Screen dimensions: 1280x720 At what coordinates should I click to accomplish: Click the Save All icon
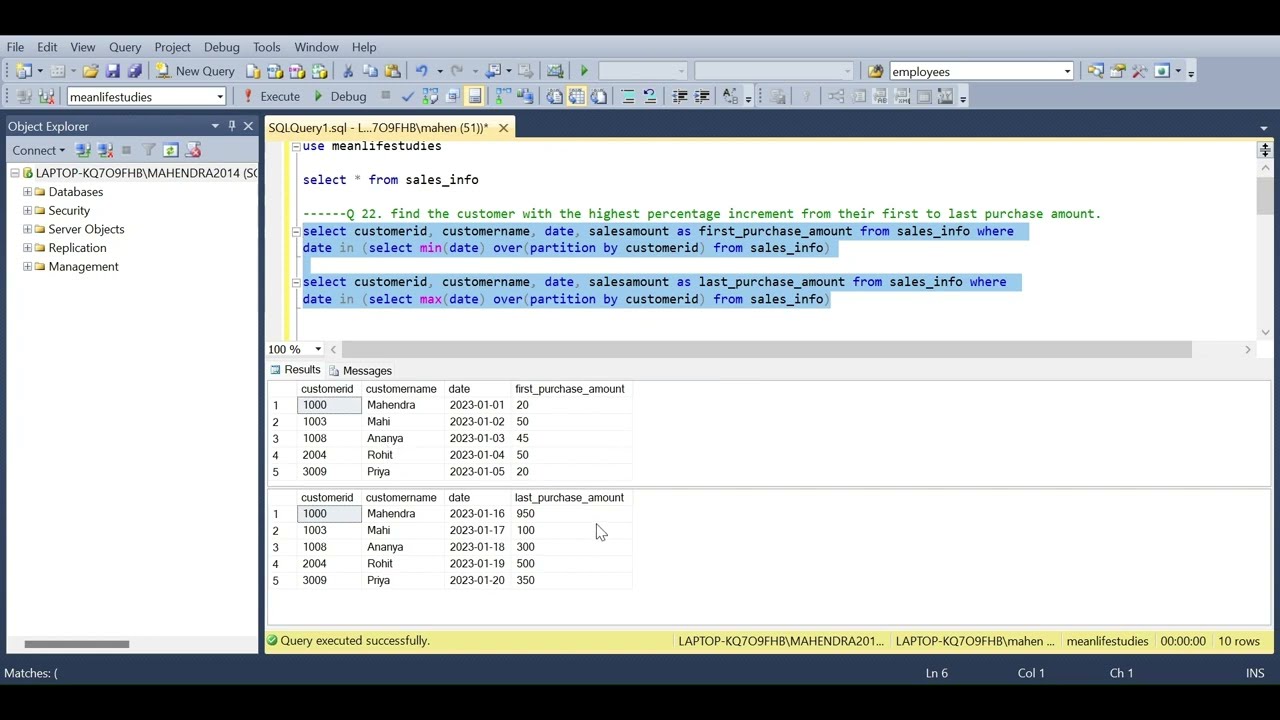click(135, 71)
